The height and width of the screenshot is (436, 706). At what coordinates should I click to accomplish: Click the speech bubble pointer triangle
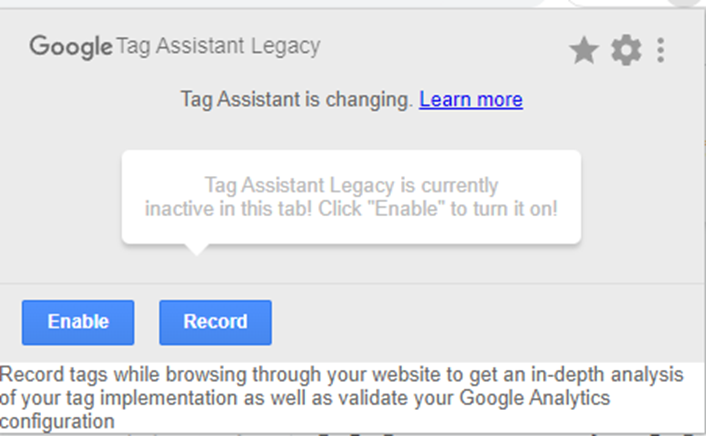[x=196, y=250]
